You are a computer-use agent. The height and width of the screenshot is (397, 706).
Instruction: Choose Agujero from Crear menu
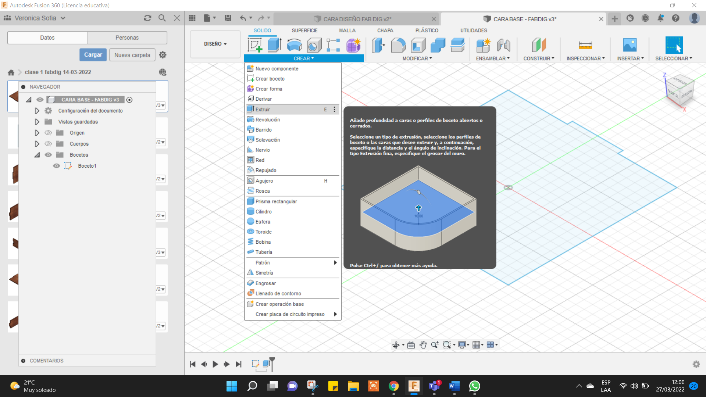pos(293,181)
